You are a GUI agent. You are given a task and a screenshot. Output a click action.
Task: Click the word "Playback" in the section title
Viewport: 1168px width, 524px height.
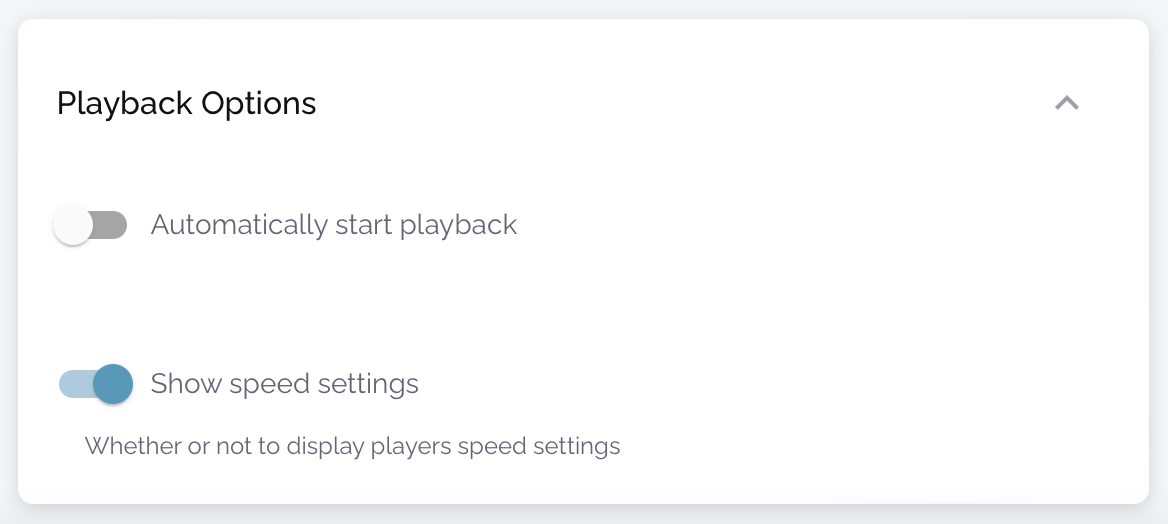[125, 103]
